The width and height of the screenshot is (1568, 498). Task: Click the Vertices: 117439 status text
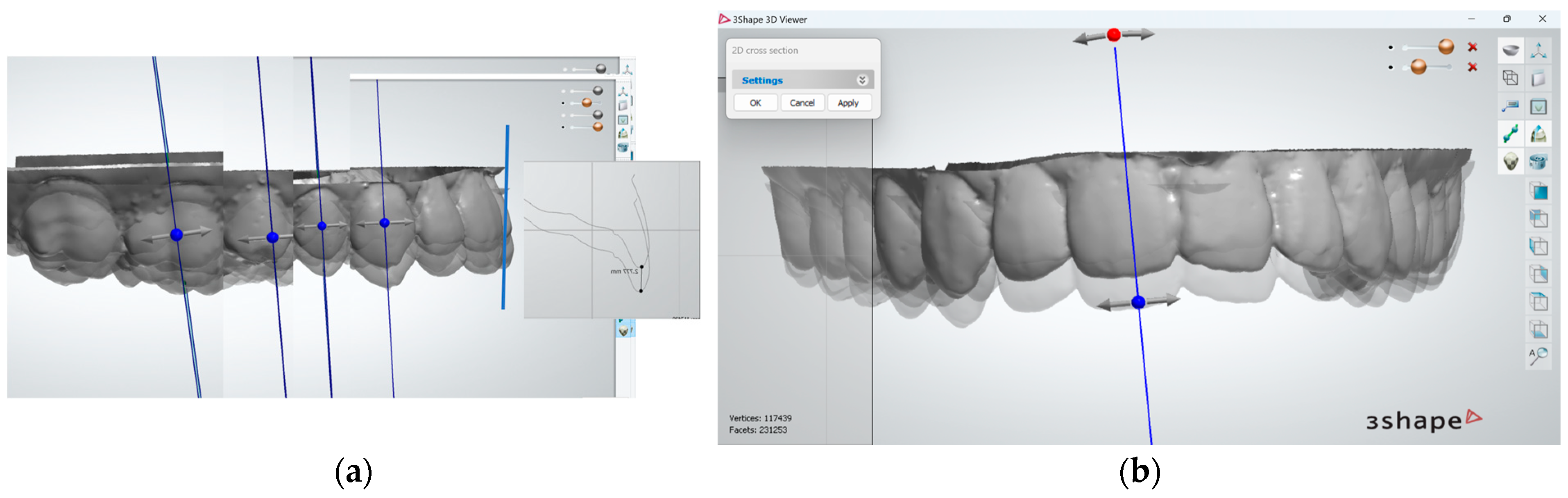[760, 418]
